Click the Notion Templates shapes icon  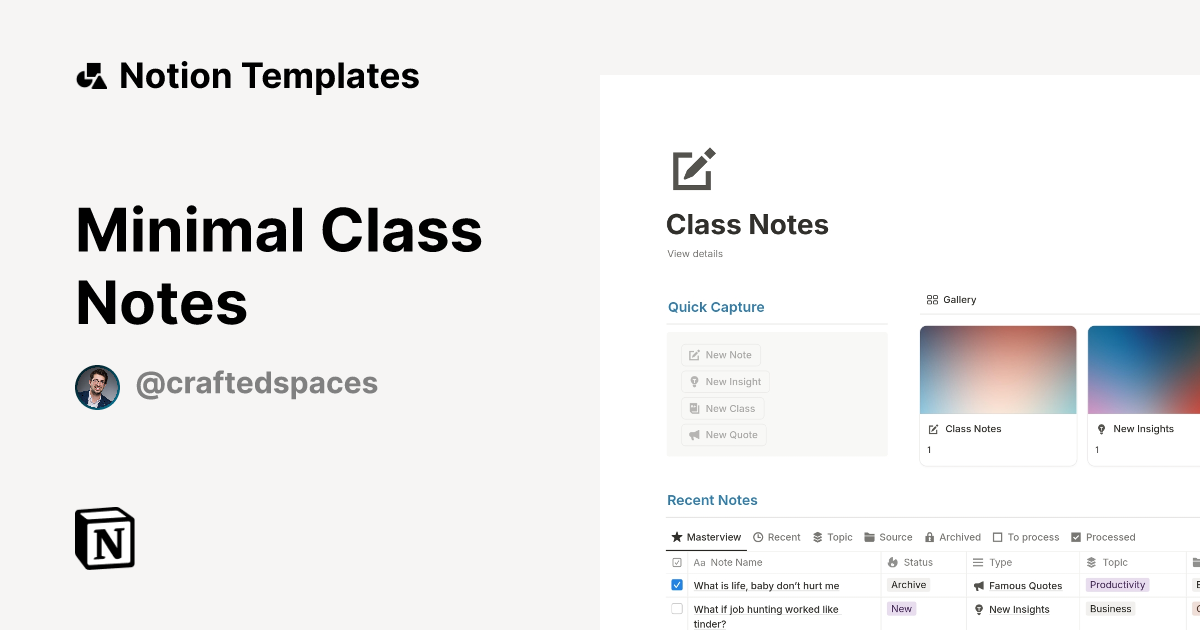(91, 76)
